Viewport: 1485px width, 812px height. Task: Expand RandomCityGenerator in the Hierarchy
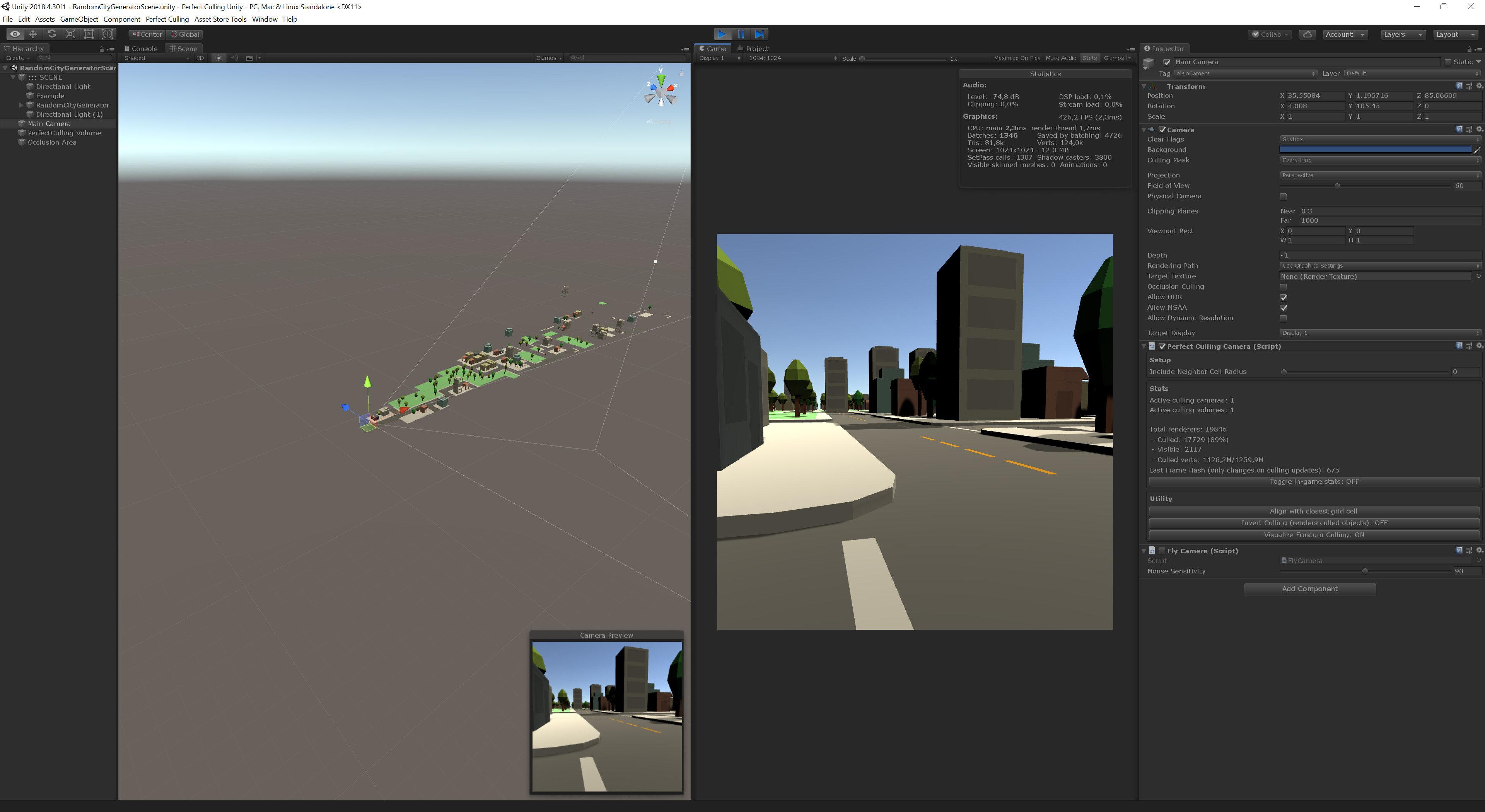(21, 105)
